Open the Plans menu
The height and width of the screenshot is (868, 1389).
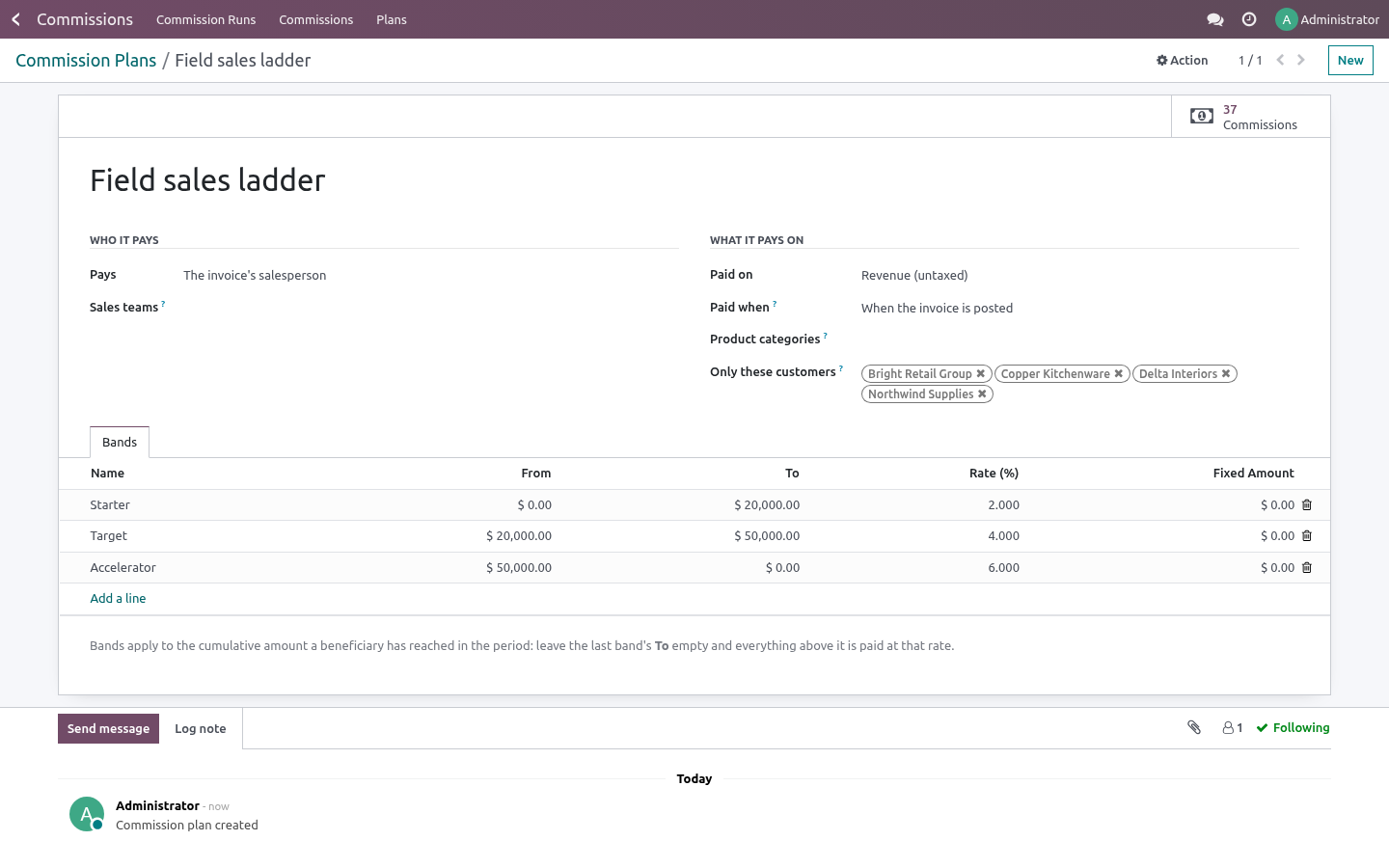point(392,19)
